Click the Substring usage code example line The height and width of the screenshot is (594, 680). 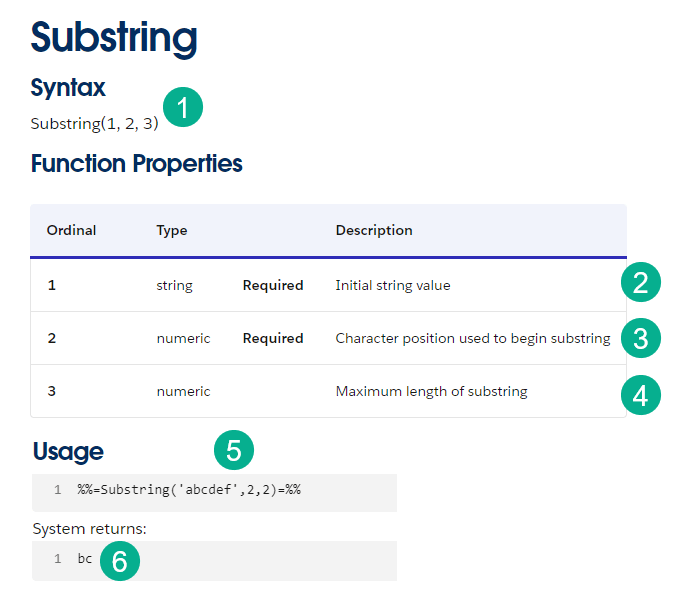coord(189,490)
